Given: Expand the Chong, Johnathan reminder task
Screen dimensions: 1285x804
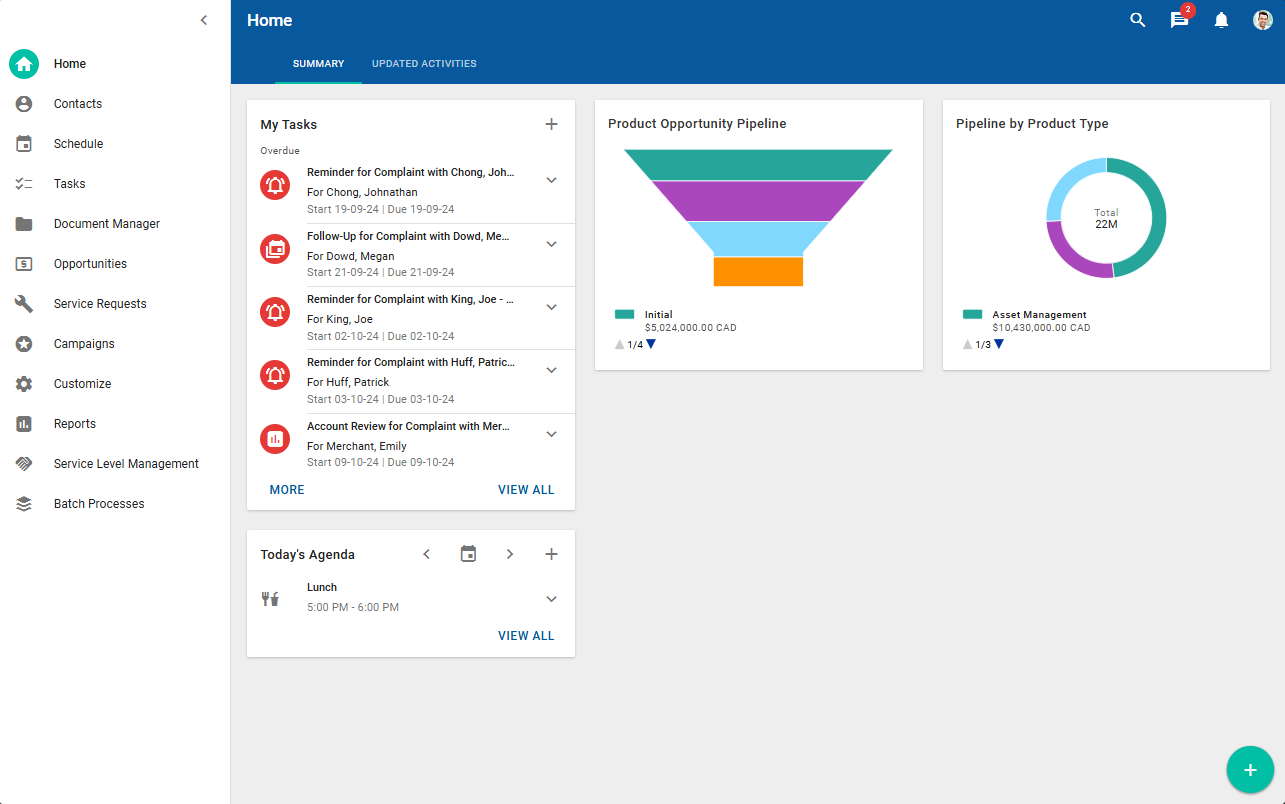Looking at the screenshot, I should pyautogui.click(x=551, y=180).
